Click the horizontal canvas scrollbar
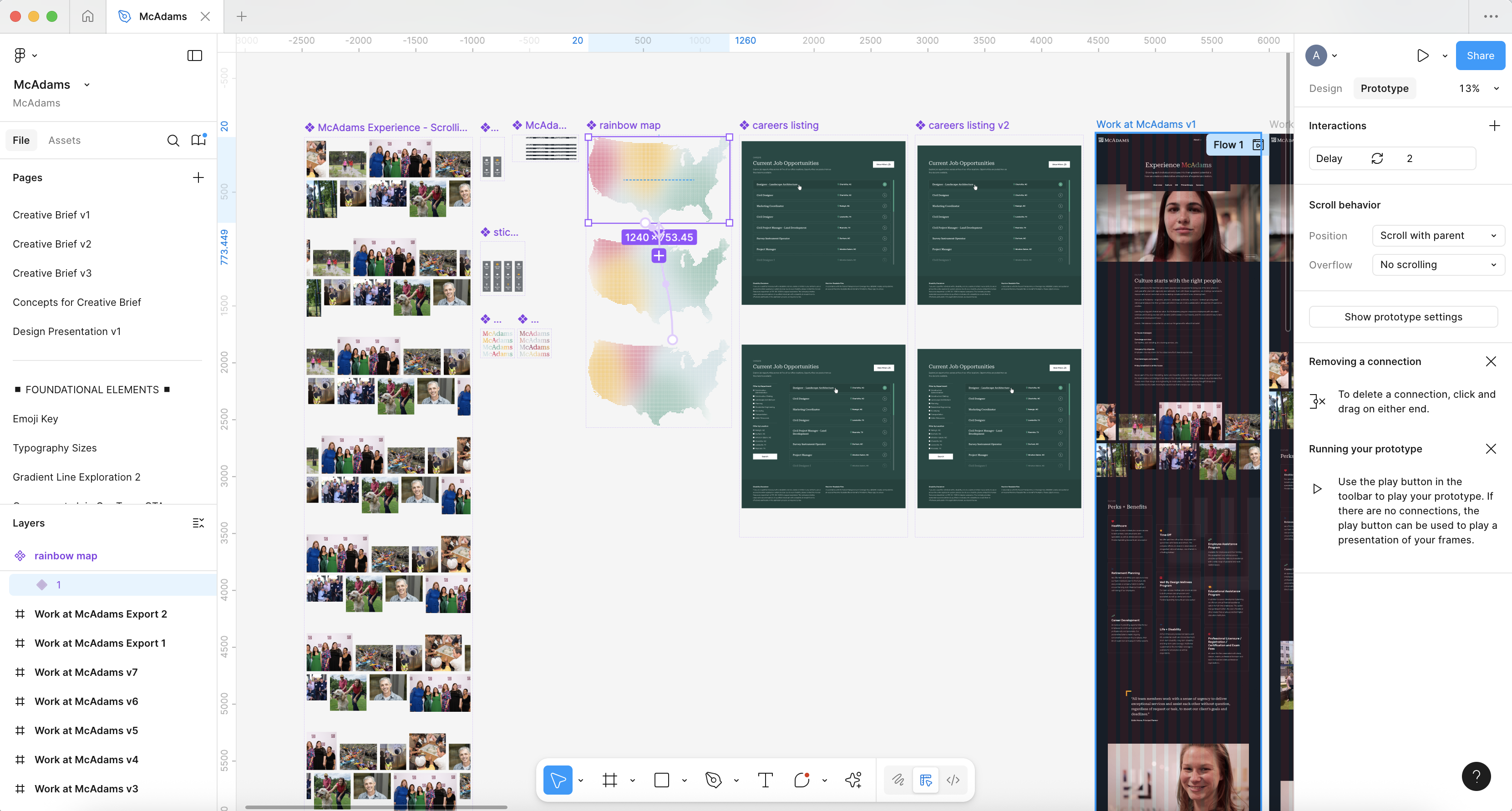 pos(375,807)
